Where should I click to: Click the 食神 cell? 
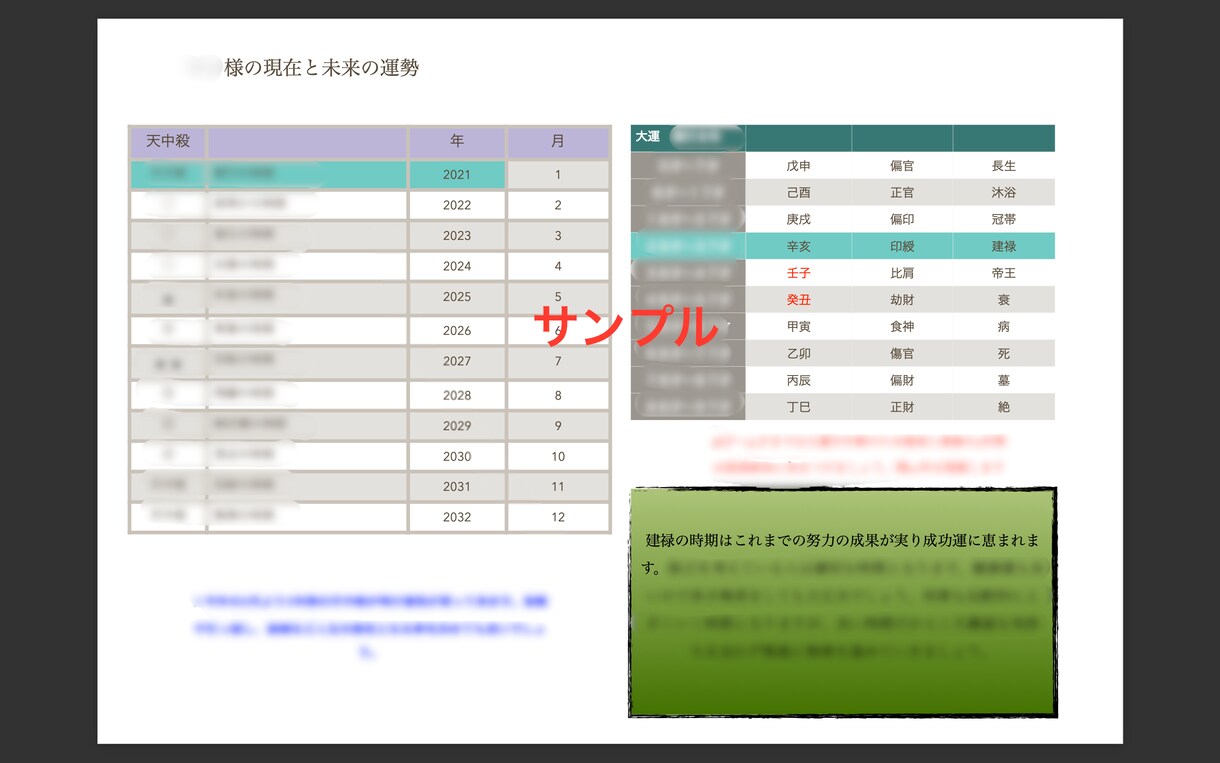coord(902,326)
